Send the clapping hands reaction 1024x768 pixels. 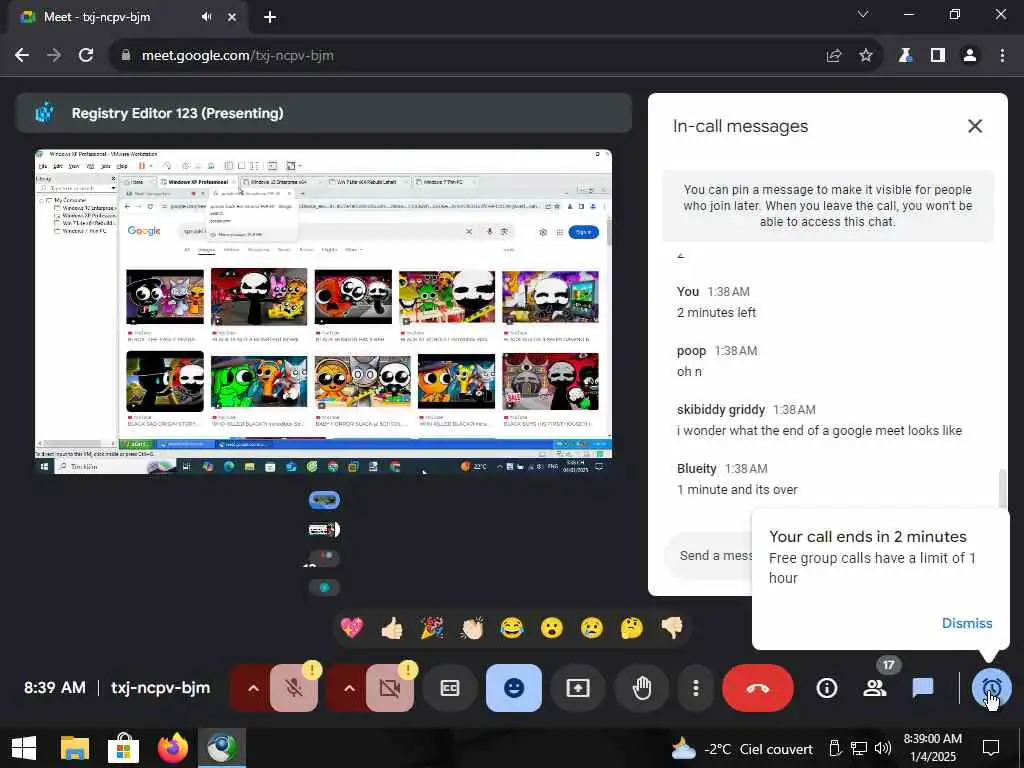(x=472, y=628)
